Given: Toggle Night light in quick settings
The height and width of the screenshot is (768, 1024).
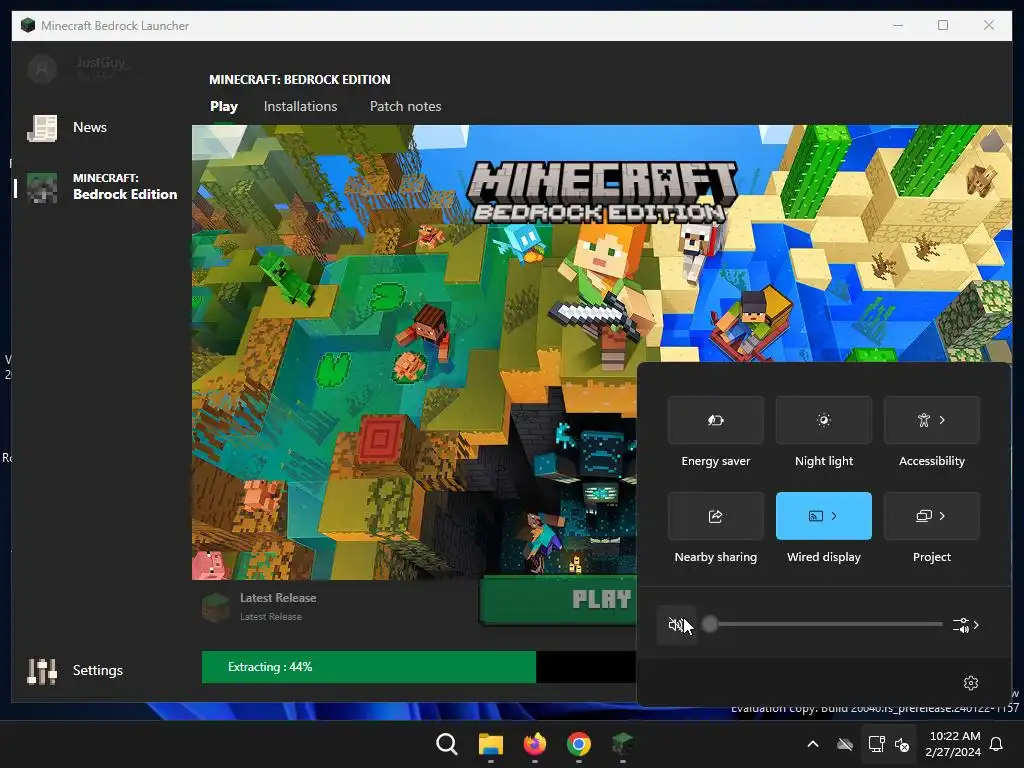Looking at the screenshot, I should (x=824, y=420).
